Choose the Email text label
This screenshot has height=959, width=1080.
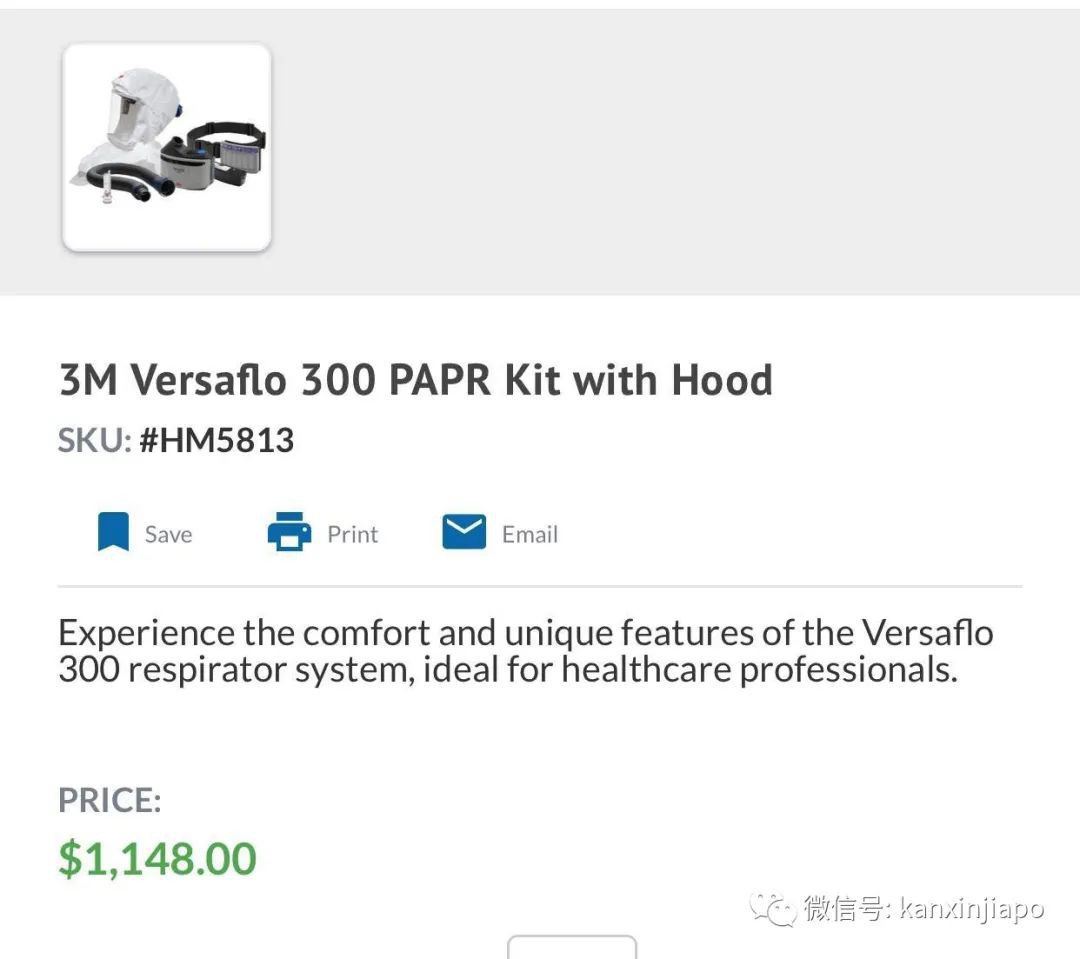pos(530,534)
